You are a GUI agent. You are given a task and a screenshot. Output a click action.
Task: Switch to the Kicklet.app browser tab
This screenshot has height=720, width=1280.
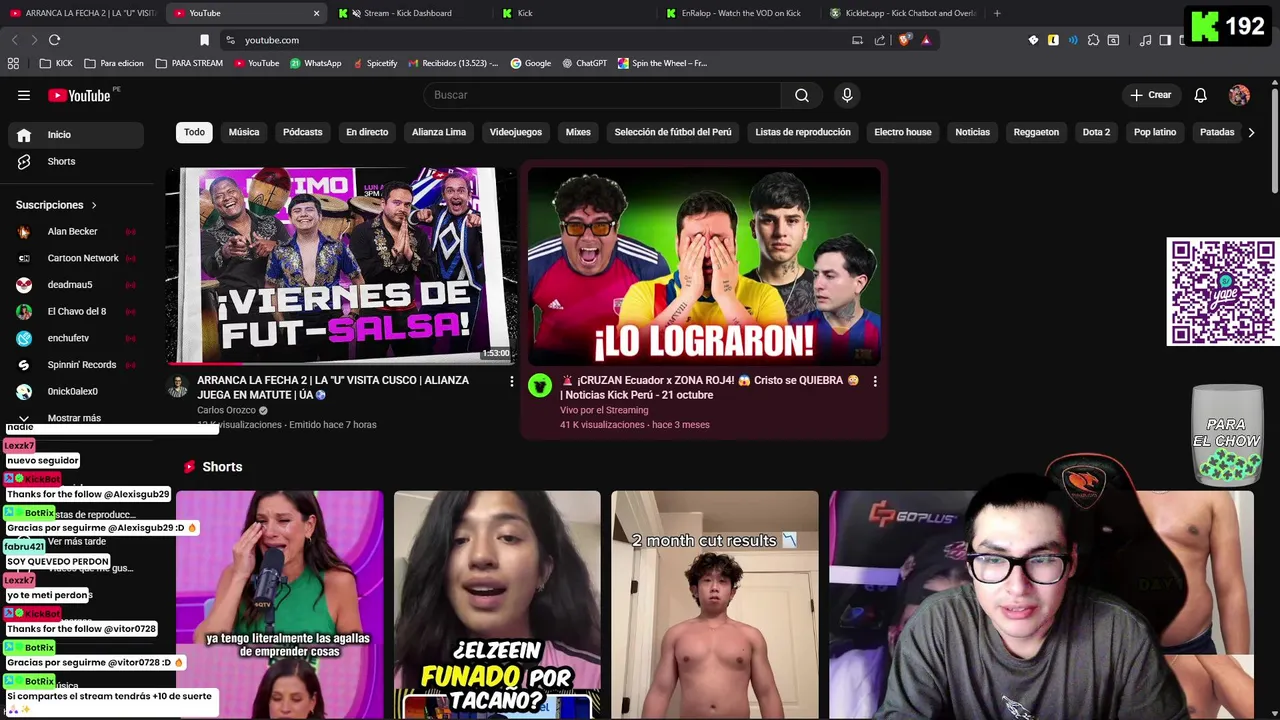905,13
